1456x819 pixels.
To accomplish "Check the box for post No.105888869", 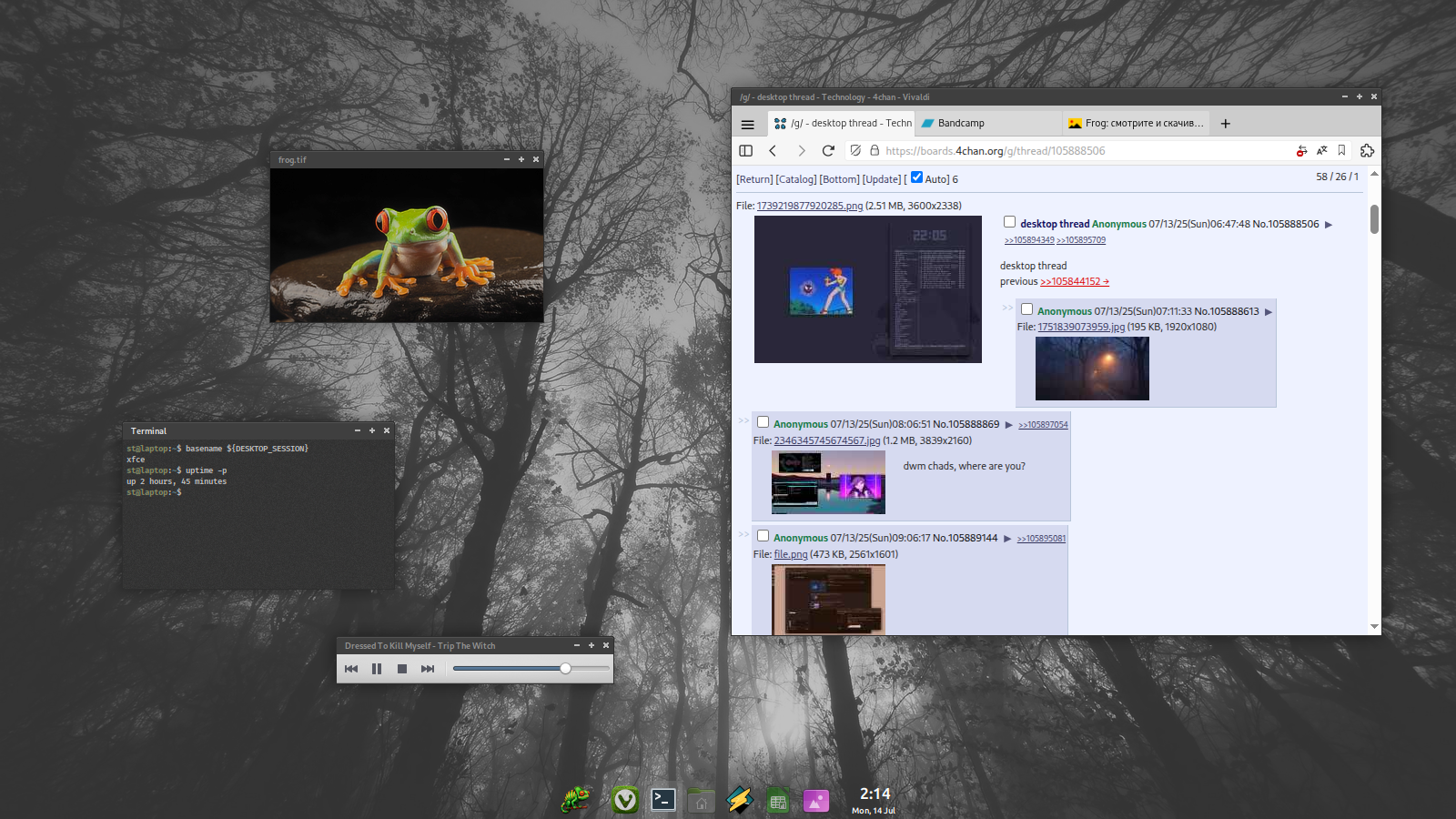I will click(763, 422).
